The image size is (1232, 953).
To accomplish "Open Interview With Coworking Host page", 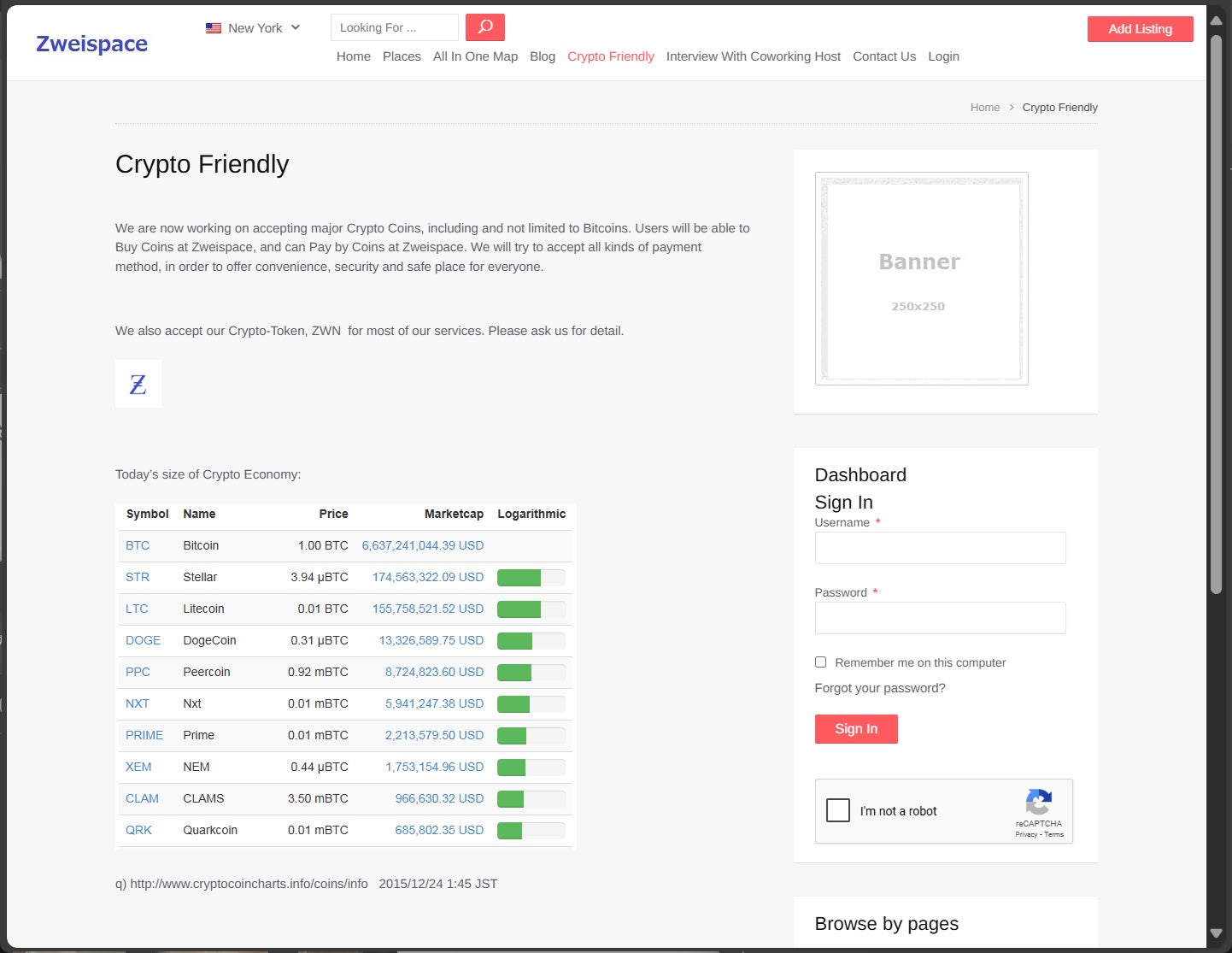I will pyautogui.click(x=754, y=56).
